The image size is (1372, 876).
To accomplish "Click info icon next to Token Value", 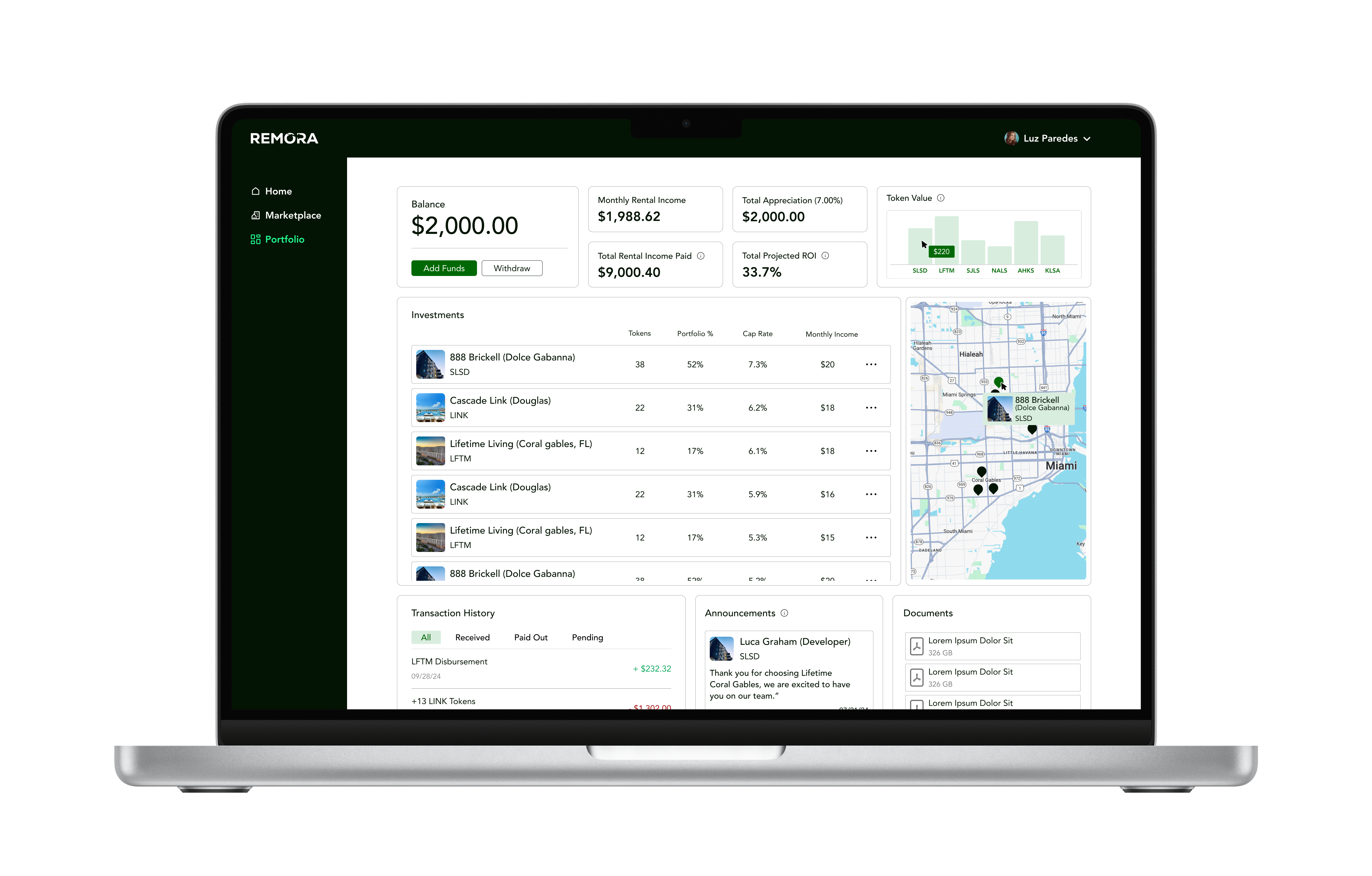I will pos(941,198).
